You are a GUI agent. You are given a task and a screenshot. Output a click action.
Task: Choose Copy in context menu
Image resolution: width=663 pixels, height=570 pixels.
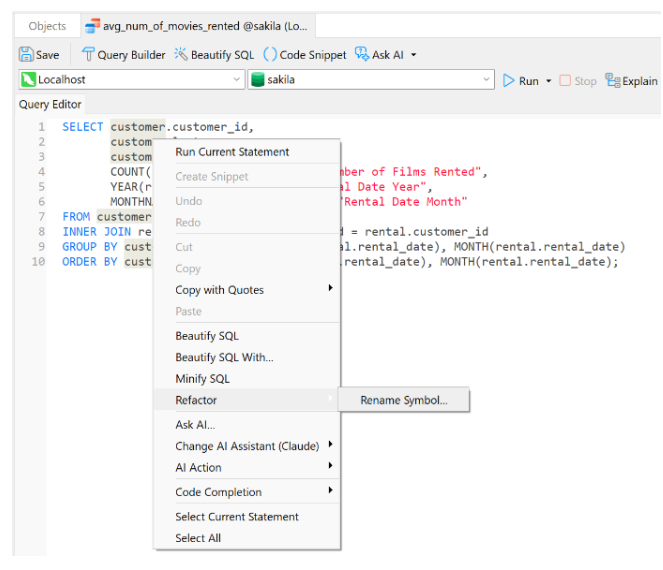coord(247,269)
